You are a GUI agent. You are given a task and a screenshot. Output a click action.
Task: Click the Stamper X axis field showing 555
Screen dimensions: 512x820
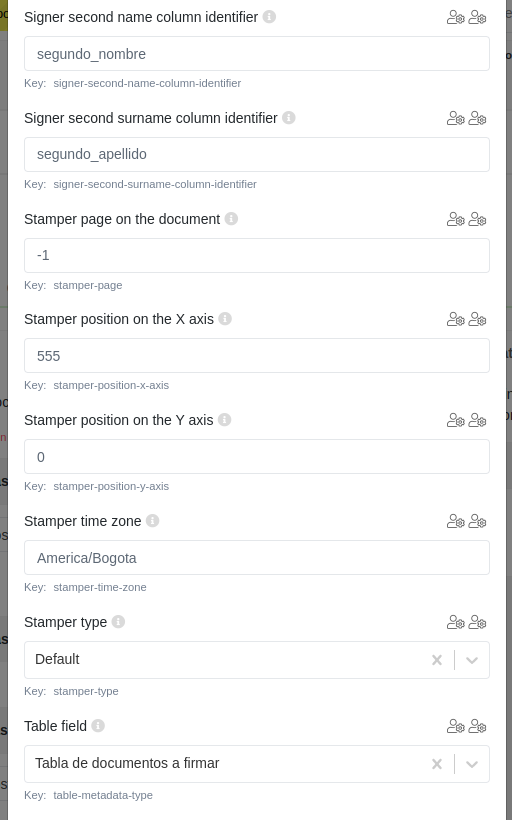point(257,356)
